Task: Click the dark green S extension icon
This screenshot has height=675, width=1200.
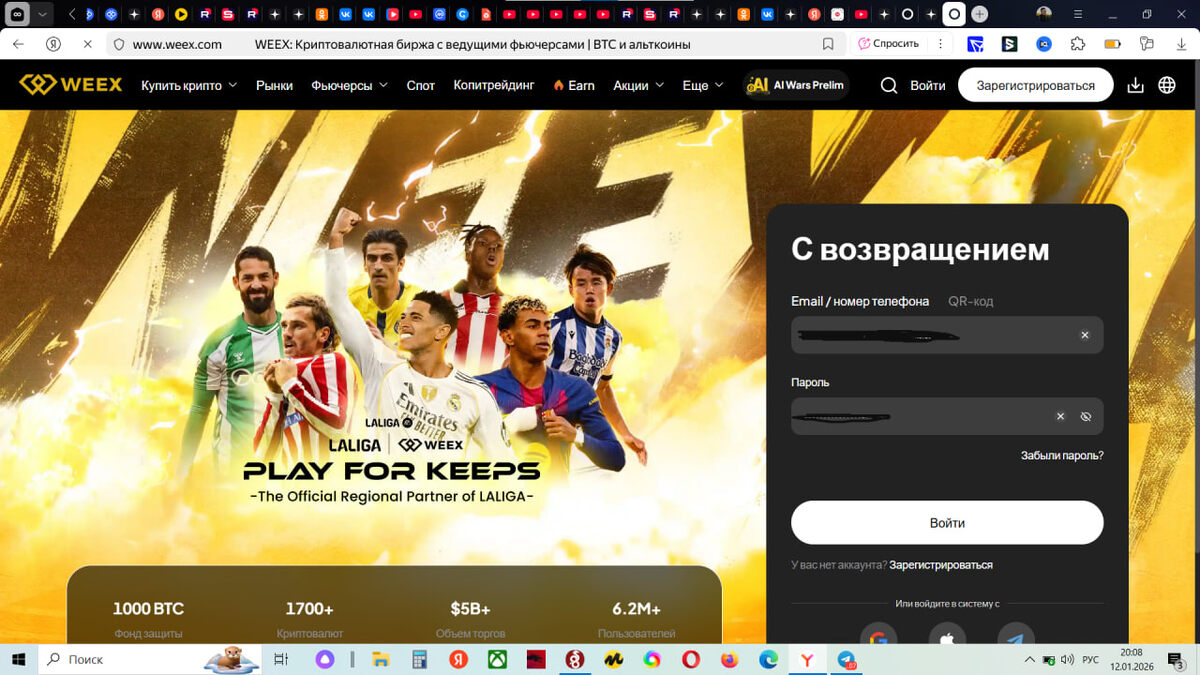Action: [x=1009, y=44]
